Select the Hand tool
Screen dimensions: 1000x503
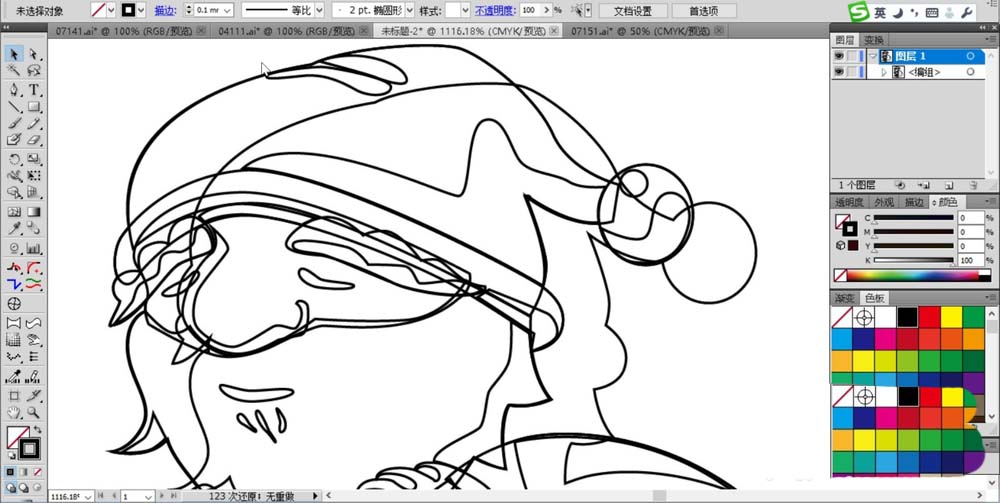pos(14,413)
